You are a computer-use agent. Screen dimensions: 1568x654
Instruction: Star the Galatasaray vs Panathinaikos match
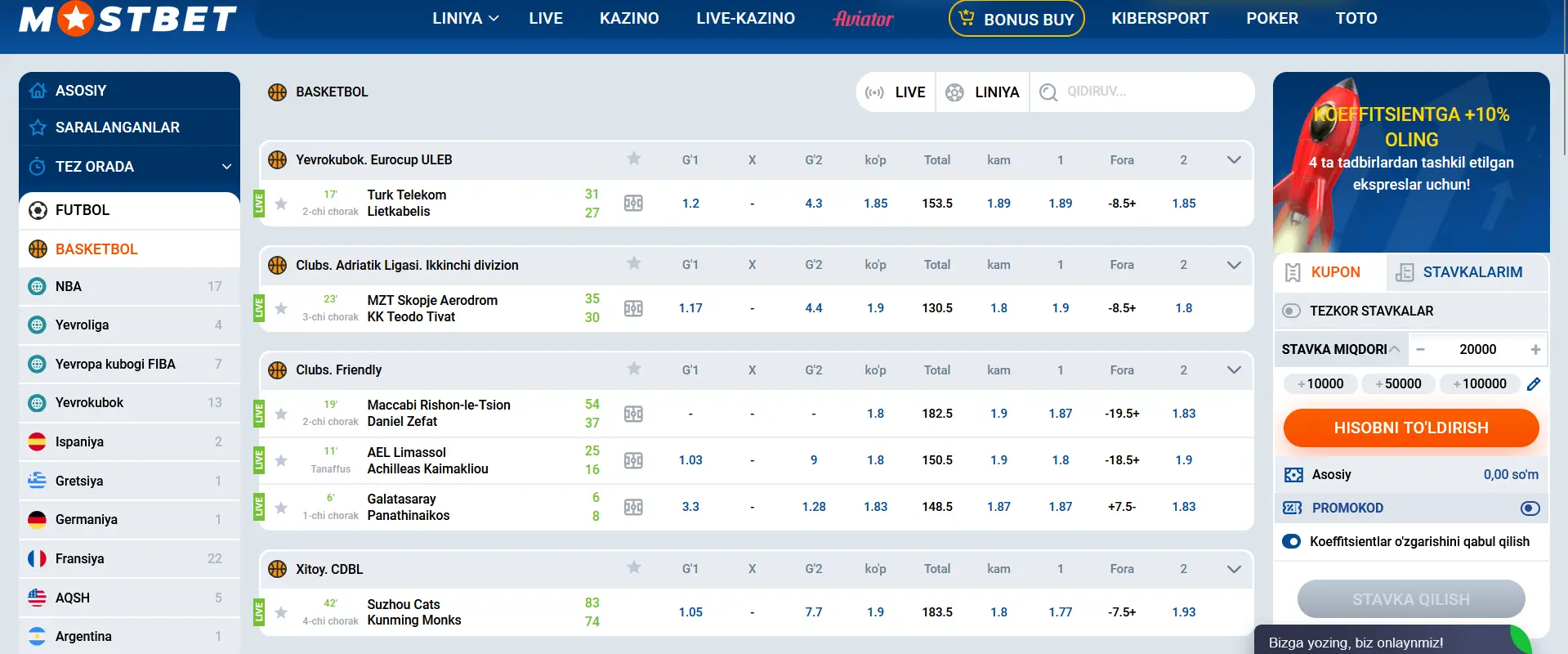pyautogui.click(x=281, y=507)
